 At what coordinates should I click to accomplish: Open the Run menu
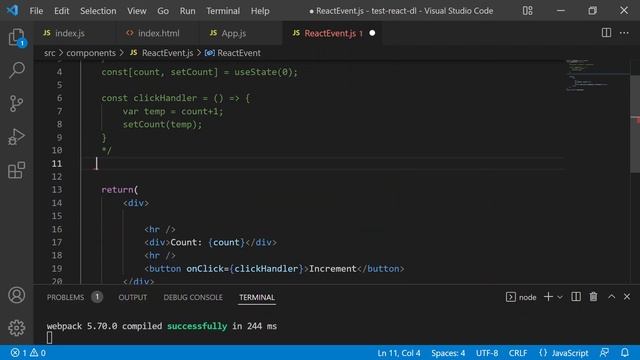pos(187,11)
